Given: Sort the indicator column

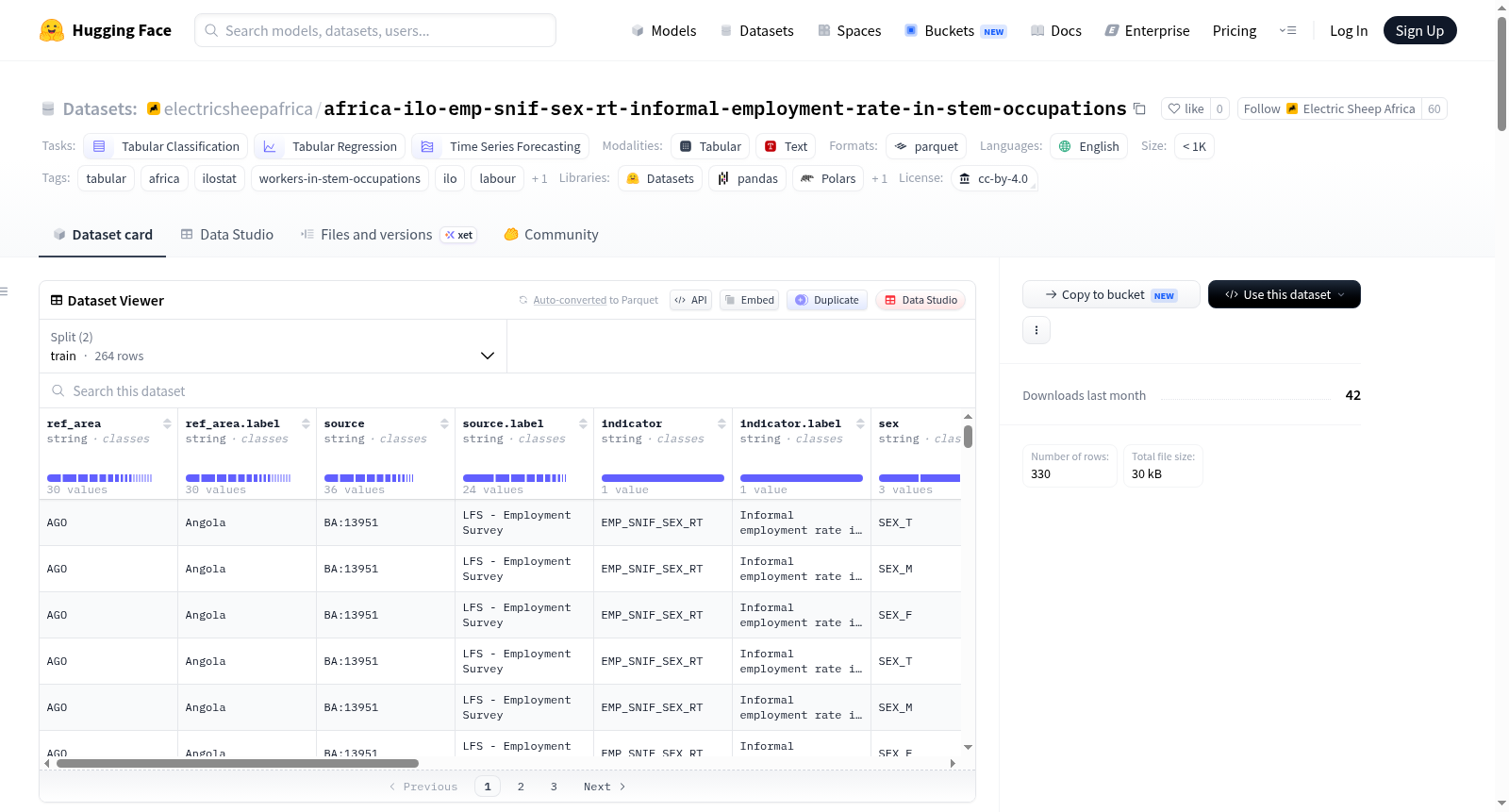Looking at the screenshot, I should pyautogui.click(x=721, y=423).
